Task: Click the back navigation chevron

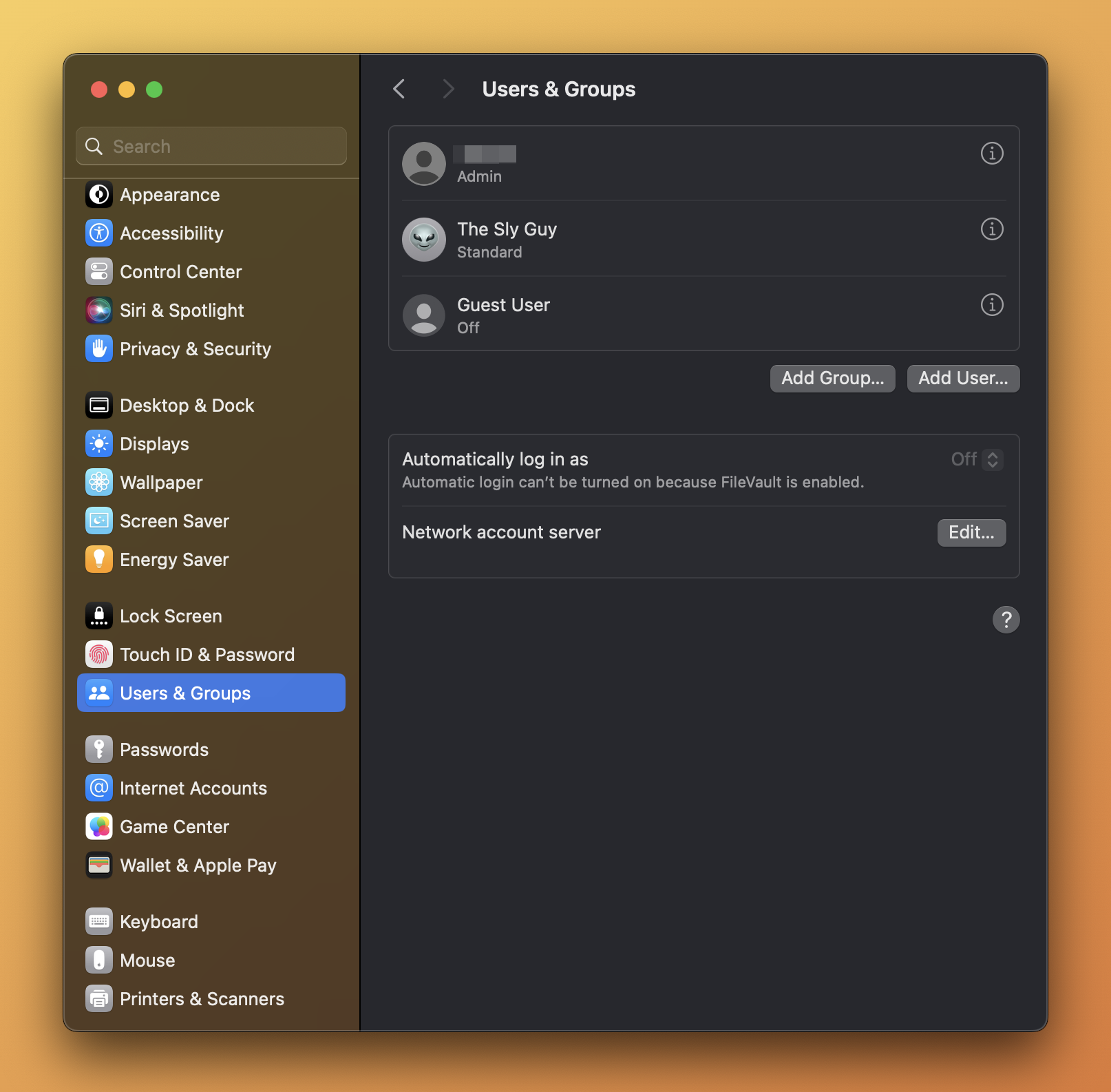Action: (x=399, y=89)
